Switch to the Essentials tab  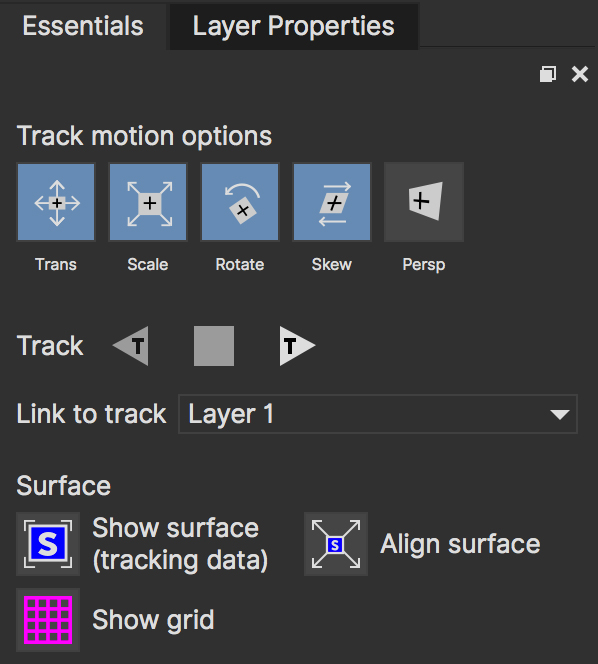(83, 26)
